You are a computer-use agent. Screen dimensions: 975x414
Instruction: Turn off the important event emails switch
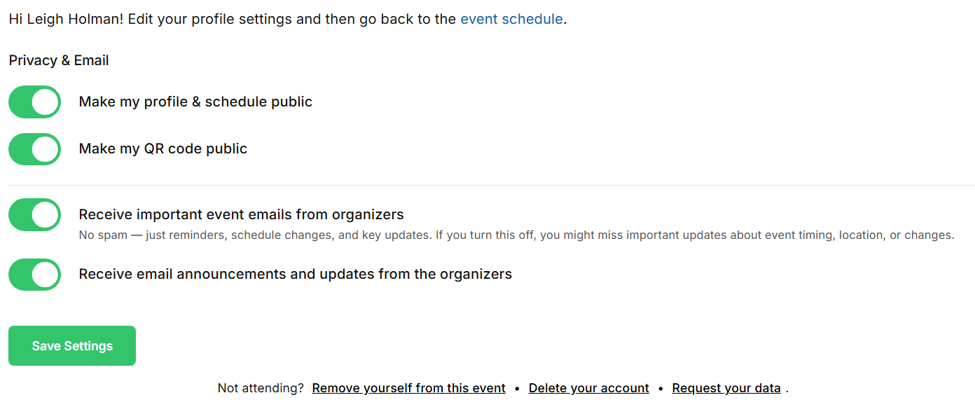35,214
